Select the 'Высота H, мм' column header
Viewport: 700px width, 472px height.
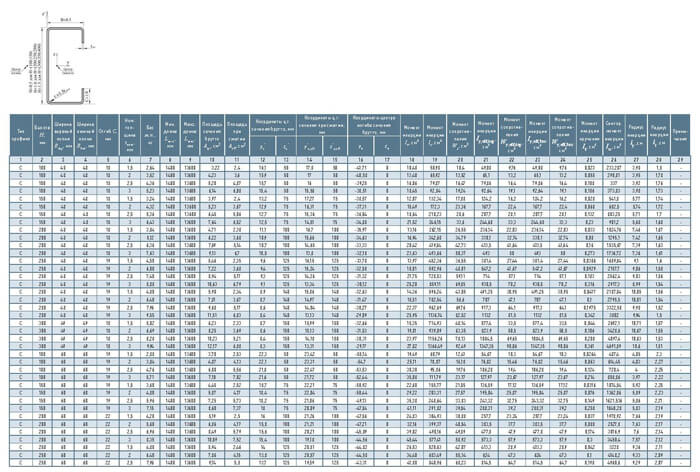pyautogui.click(x=42, y=135)
